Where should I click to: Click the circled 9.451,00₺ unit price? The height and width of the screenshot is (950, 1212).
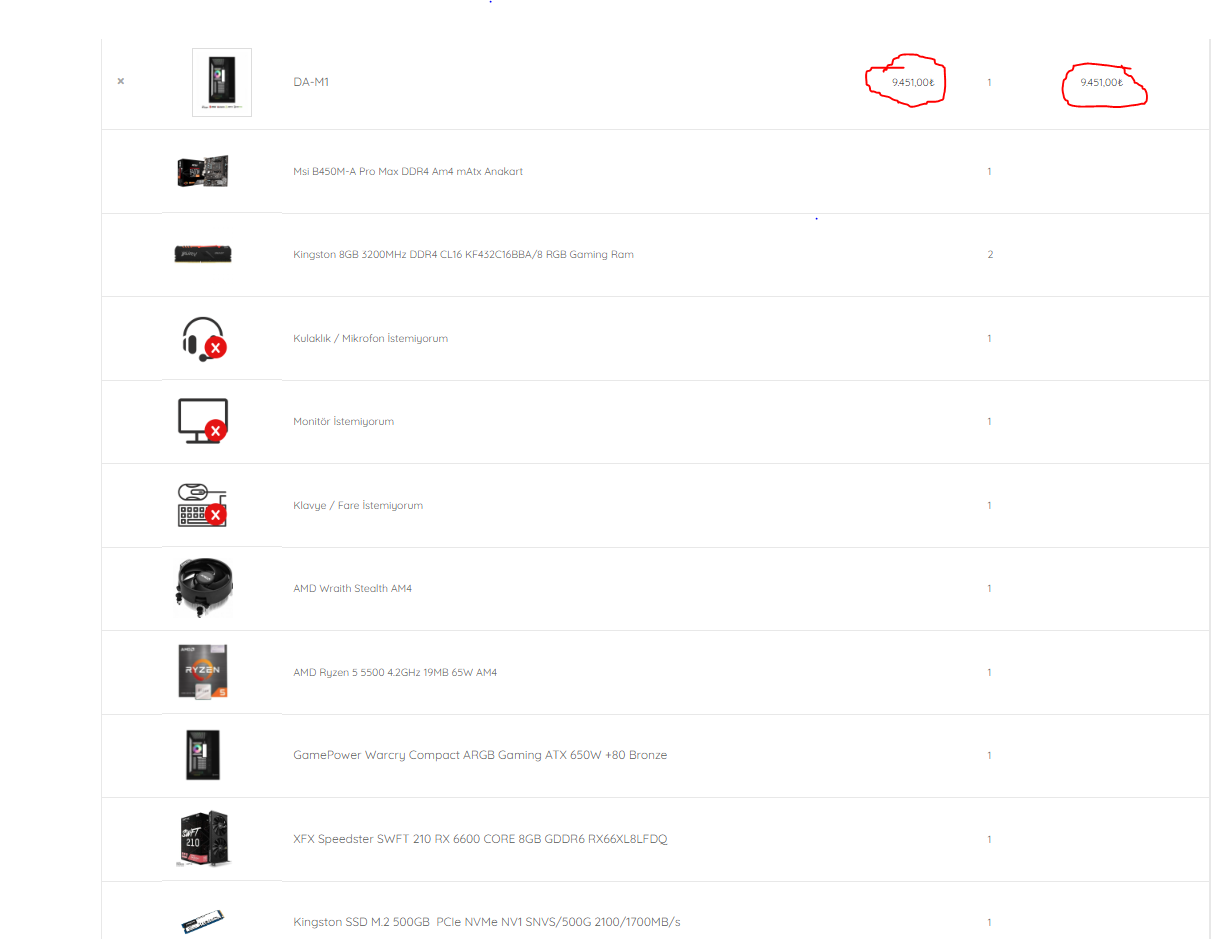pyautogui.click(x=913, y=82)
